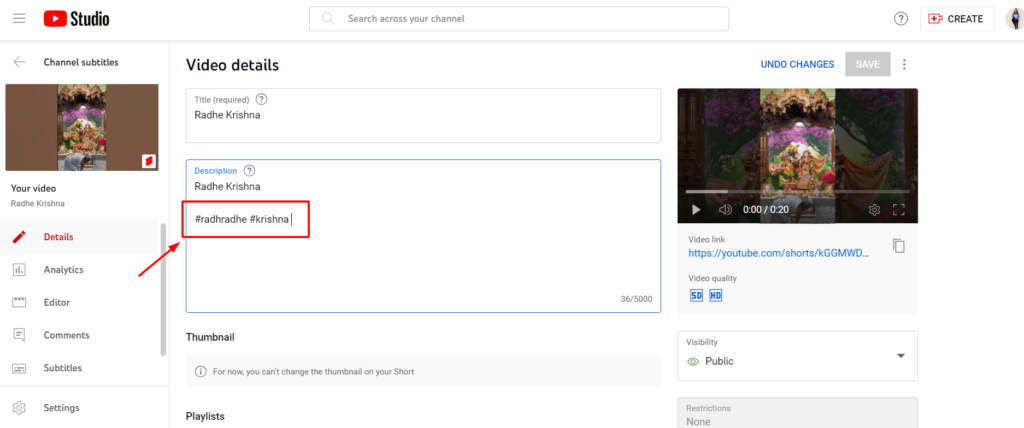Open the youtube.com/shorts video link

(779, 254)
